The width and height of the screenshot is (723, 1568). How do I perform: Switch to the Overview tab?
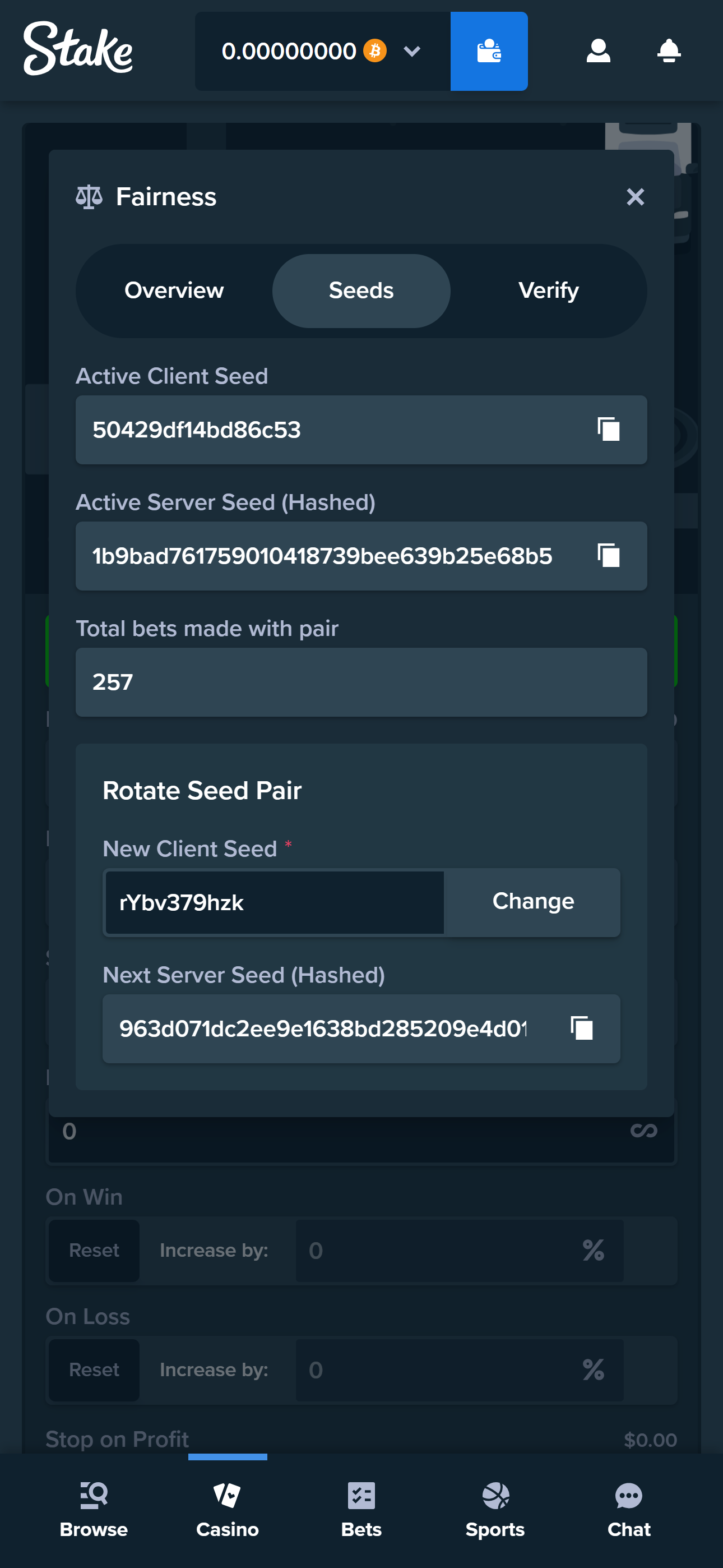tap(174, 291)
